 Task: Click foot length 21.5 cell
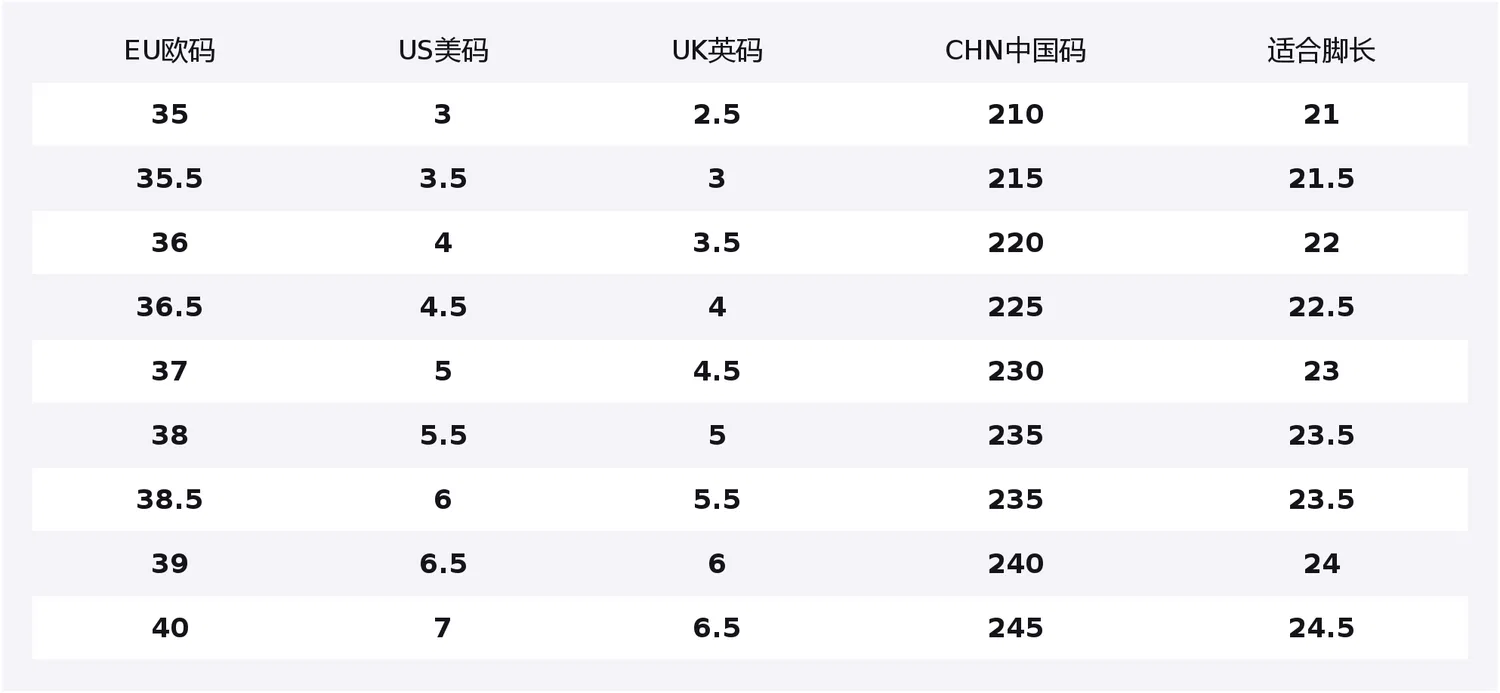(1321, 179)
